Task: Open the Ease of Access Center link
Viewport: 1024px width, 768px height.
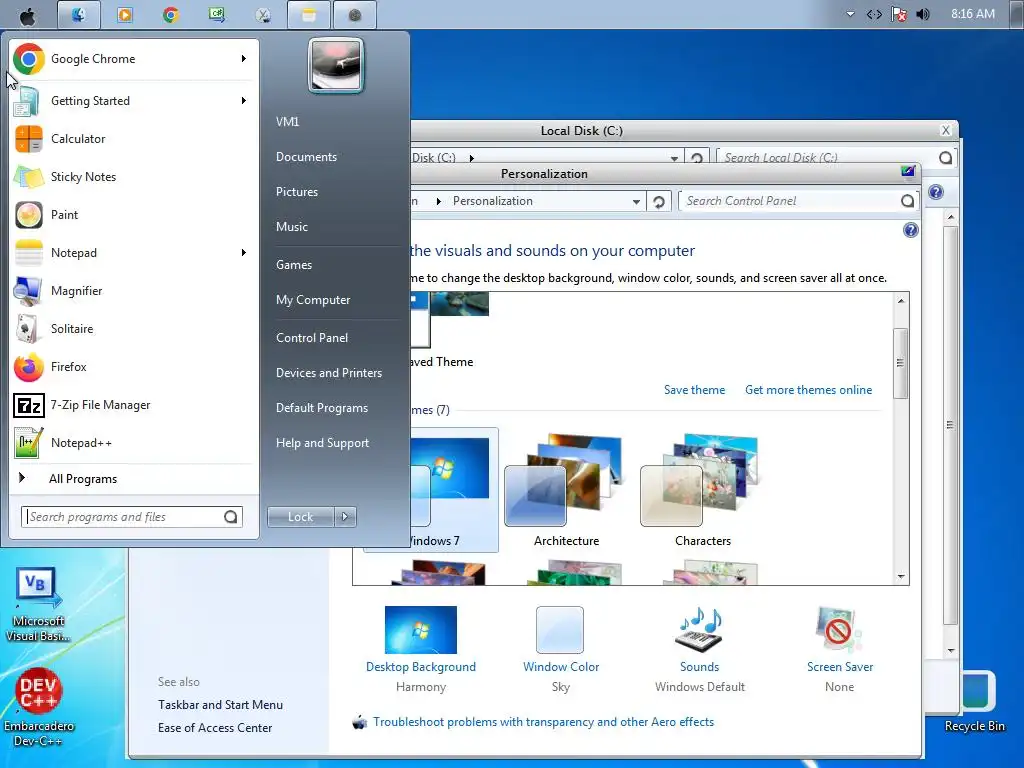Action: 215,728
